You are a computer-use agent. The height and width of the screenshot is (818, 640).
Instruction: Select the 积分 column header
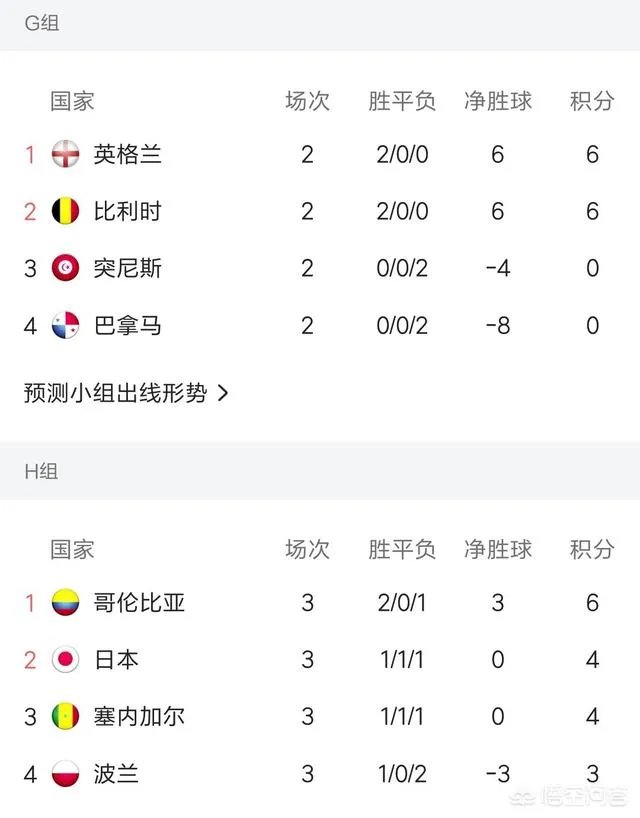click(589, 100)
